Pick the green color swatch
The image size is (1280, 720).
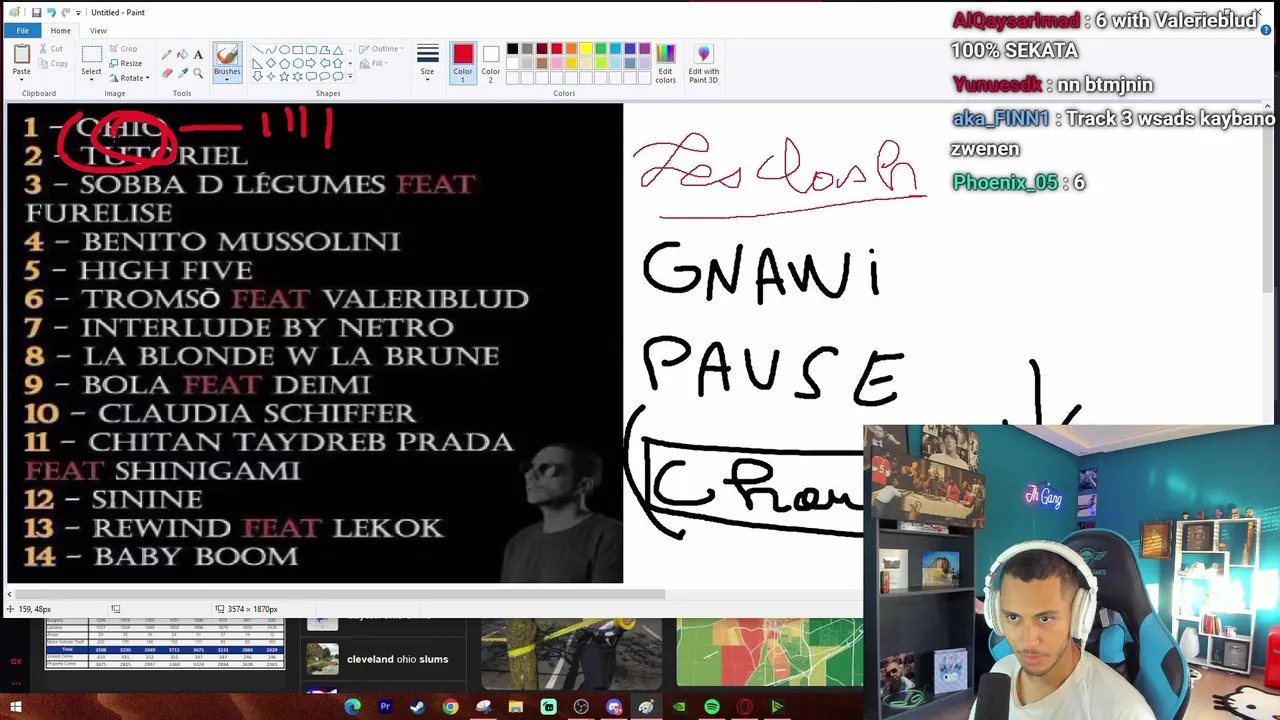[x=601, y=49]
